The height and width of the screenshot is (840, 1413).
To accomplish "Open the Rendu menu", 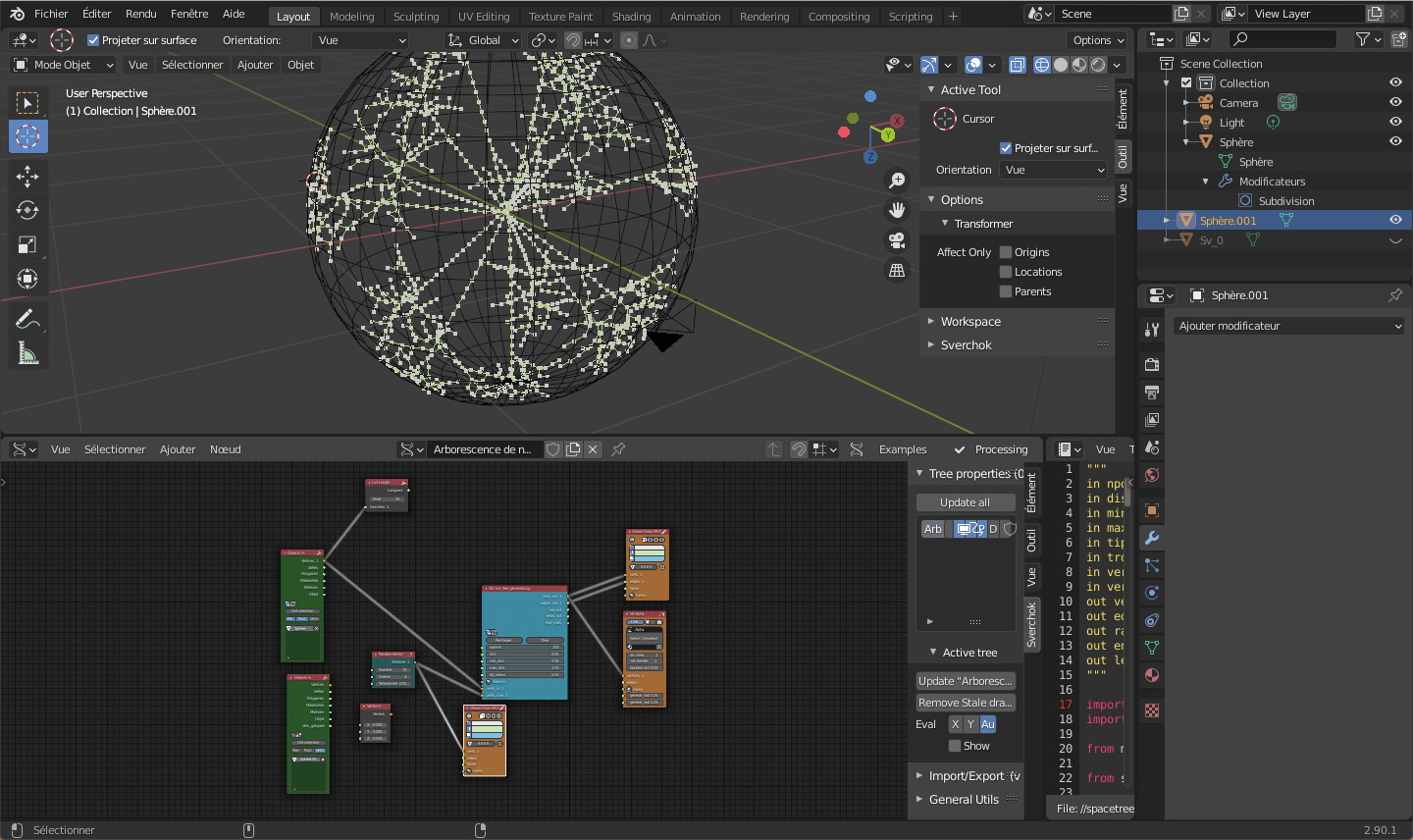I will 140,14.
